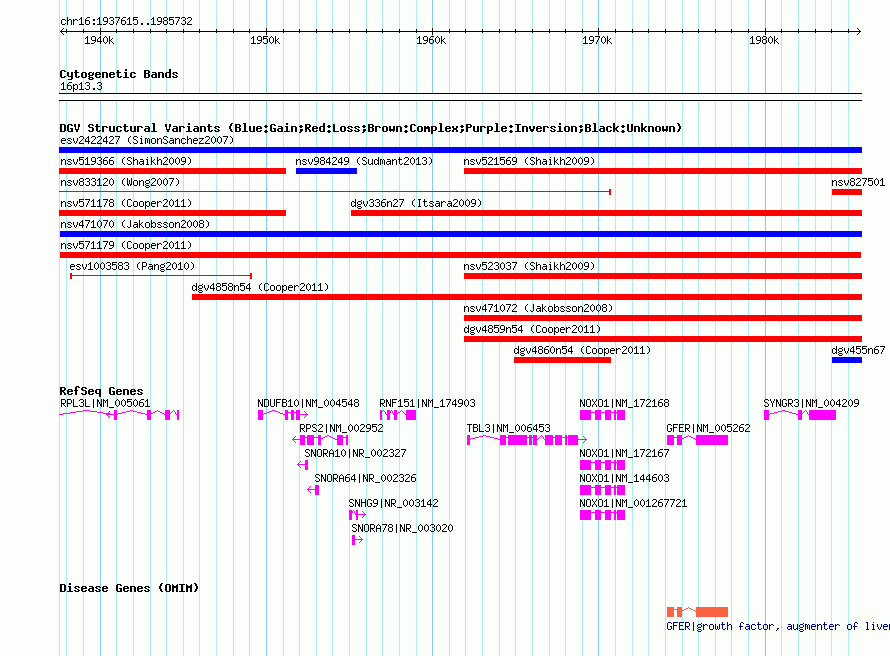This screenshot has height=656, width=890.
Task: Select the NDUFB10 gene model glyph
Action: [283, 415]
